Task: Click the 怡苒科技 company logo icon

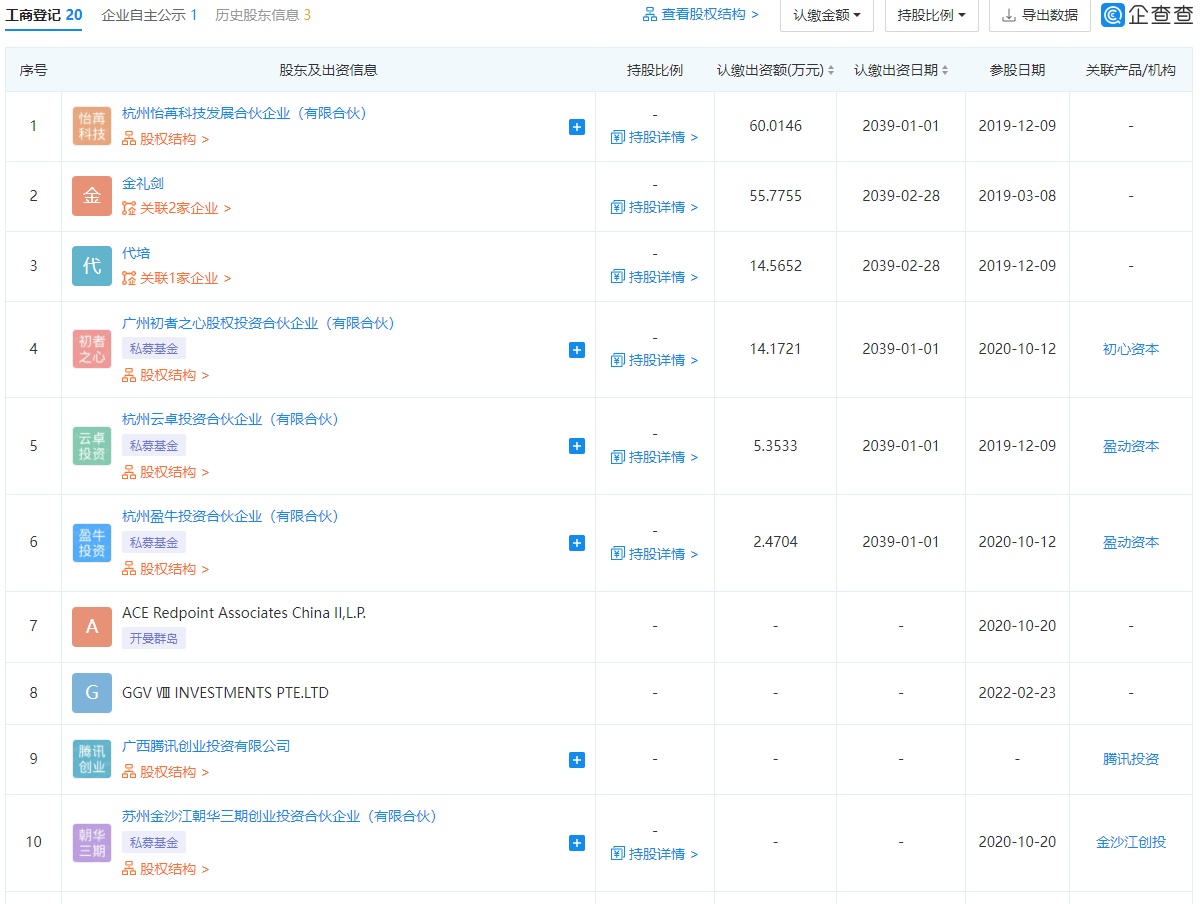Action: coord(92,126)
